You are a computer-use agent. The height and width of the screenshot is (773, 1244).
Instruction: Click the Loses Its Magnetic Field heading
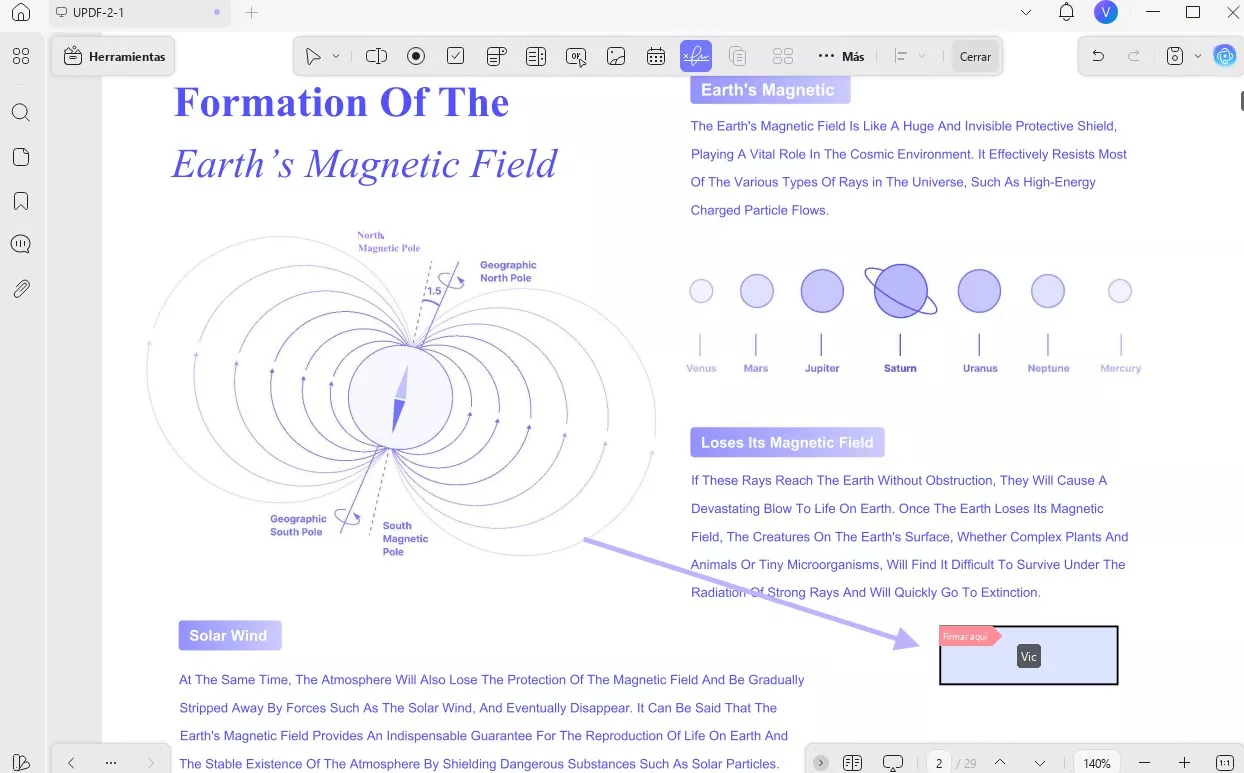[x=787, y=442]
